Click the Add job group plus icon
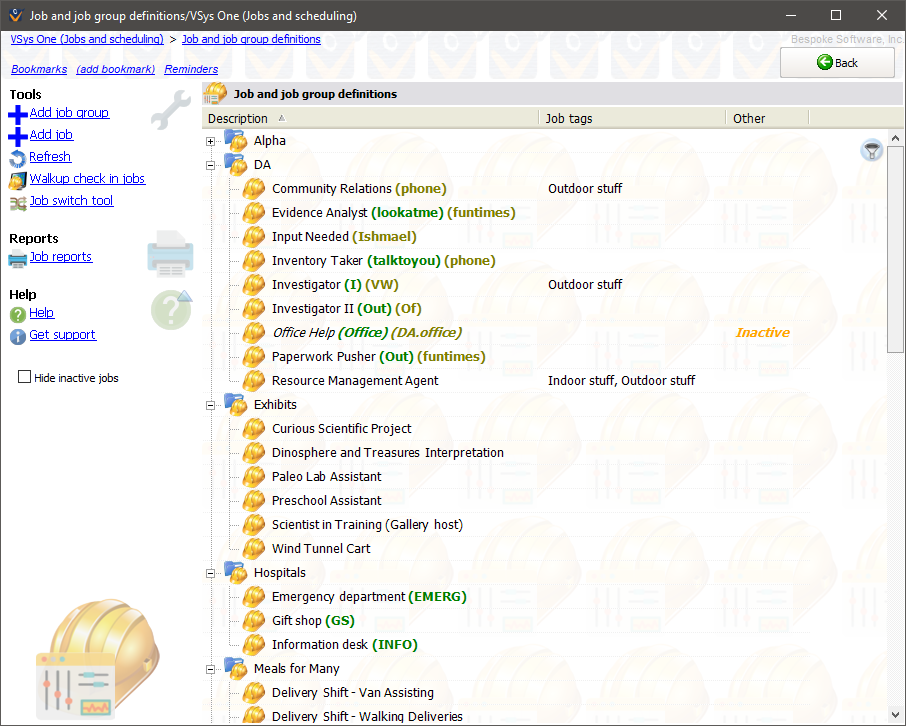 point(17,112)
